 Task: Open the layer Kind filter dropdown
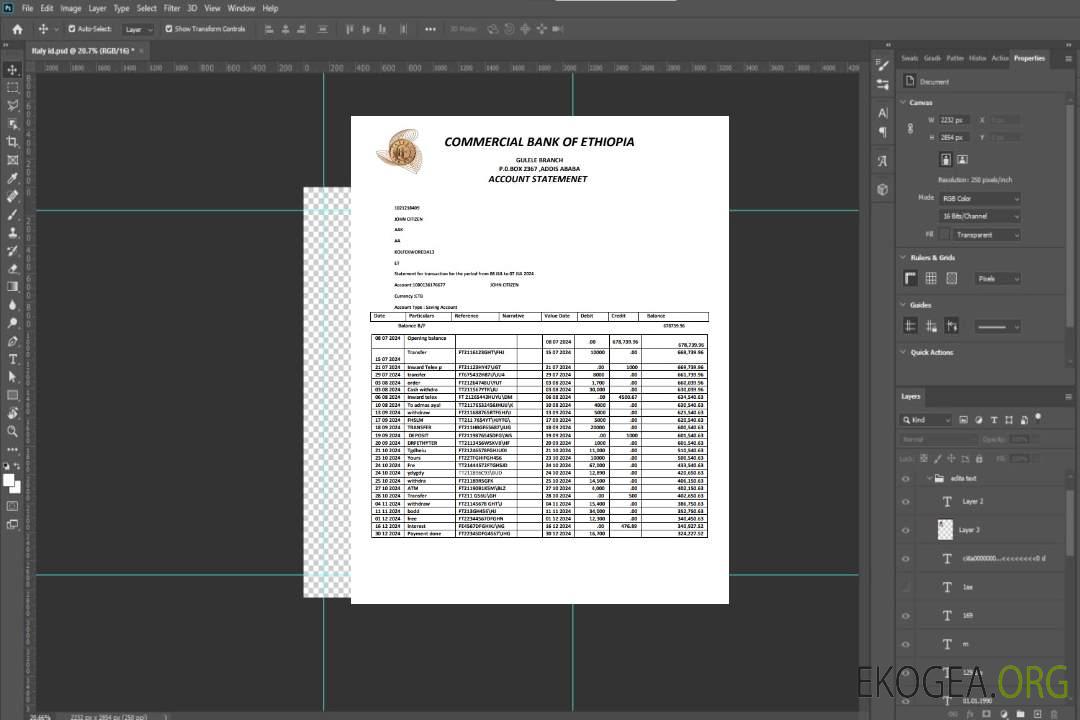click(x=926, y=420)
